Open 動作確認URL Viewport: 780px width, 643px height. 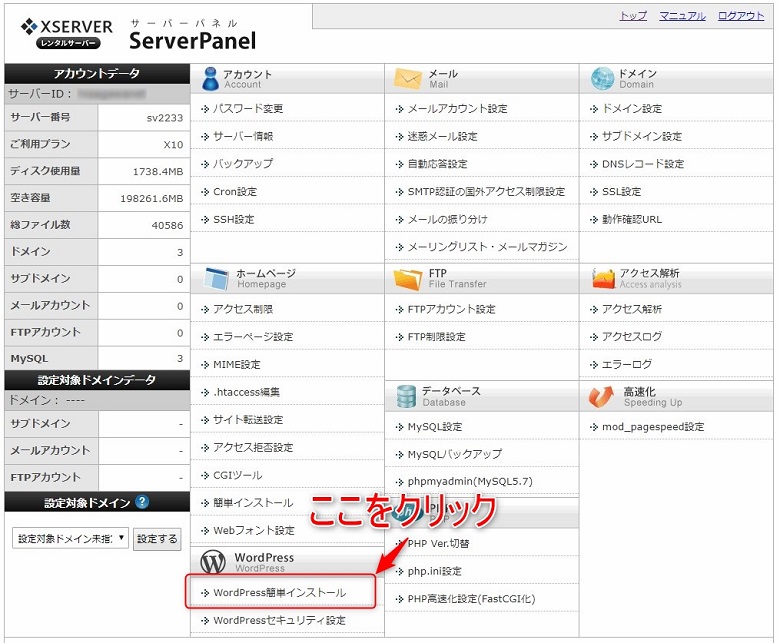point(632,219)
